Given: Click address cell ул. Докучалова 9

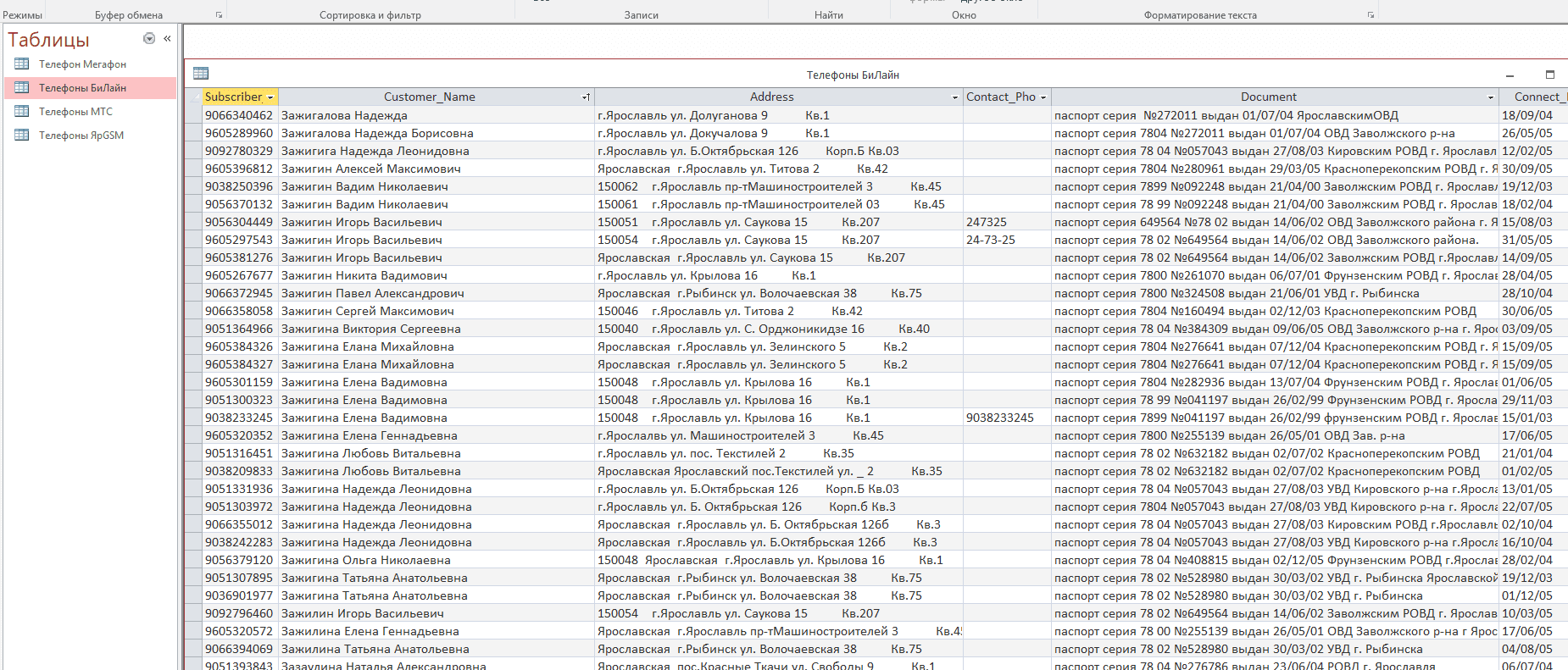Looking at the screenshot, I should point(779,133).
